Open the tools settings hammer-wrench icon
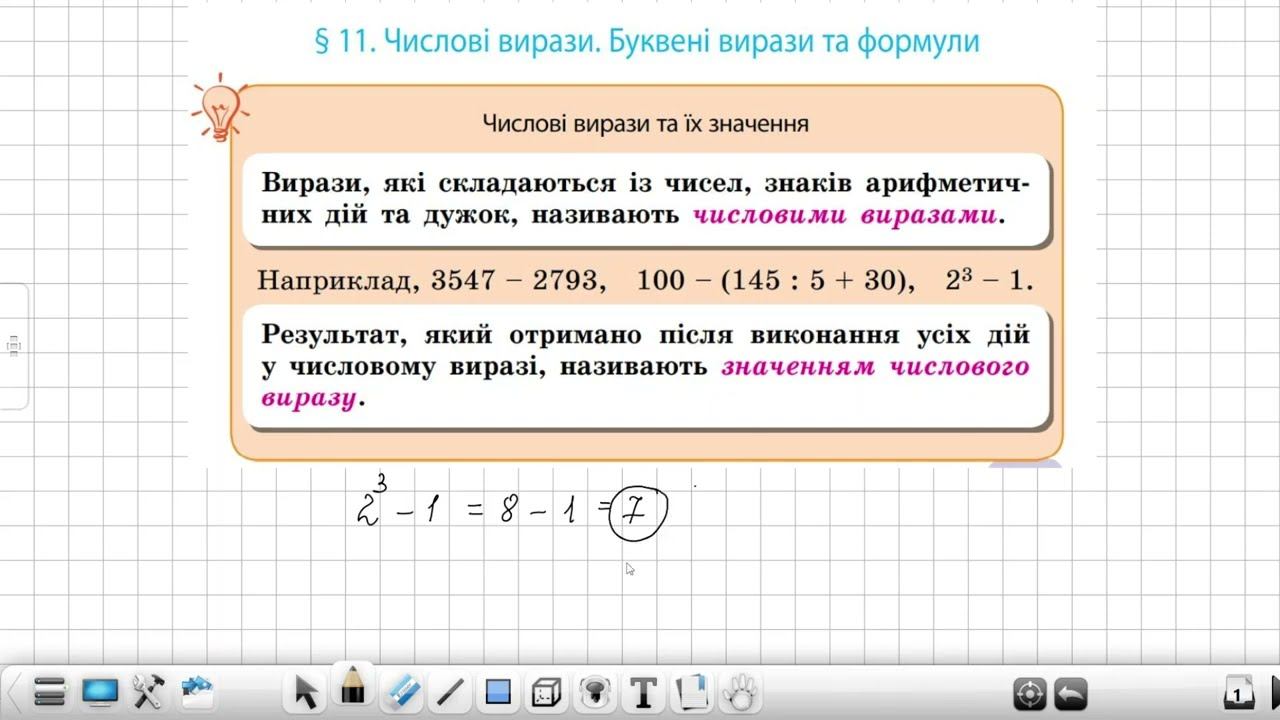The width and height of the screenshot is (1280, 720). click(149, 691)
